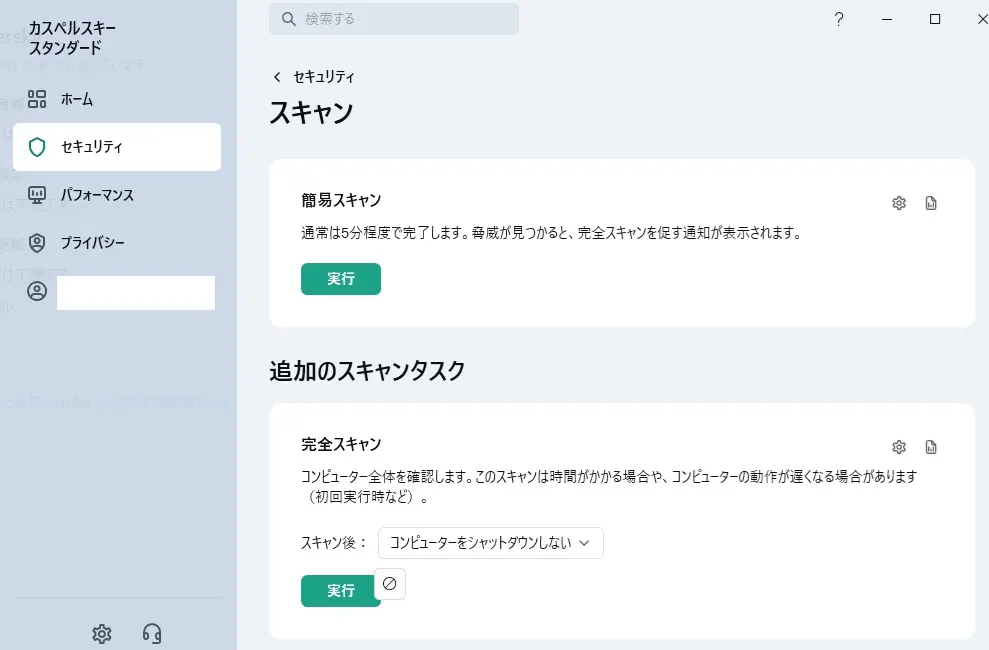
Task: Click the セキュリティ breadcrumb link
Action: pos(324,77)
